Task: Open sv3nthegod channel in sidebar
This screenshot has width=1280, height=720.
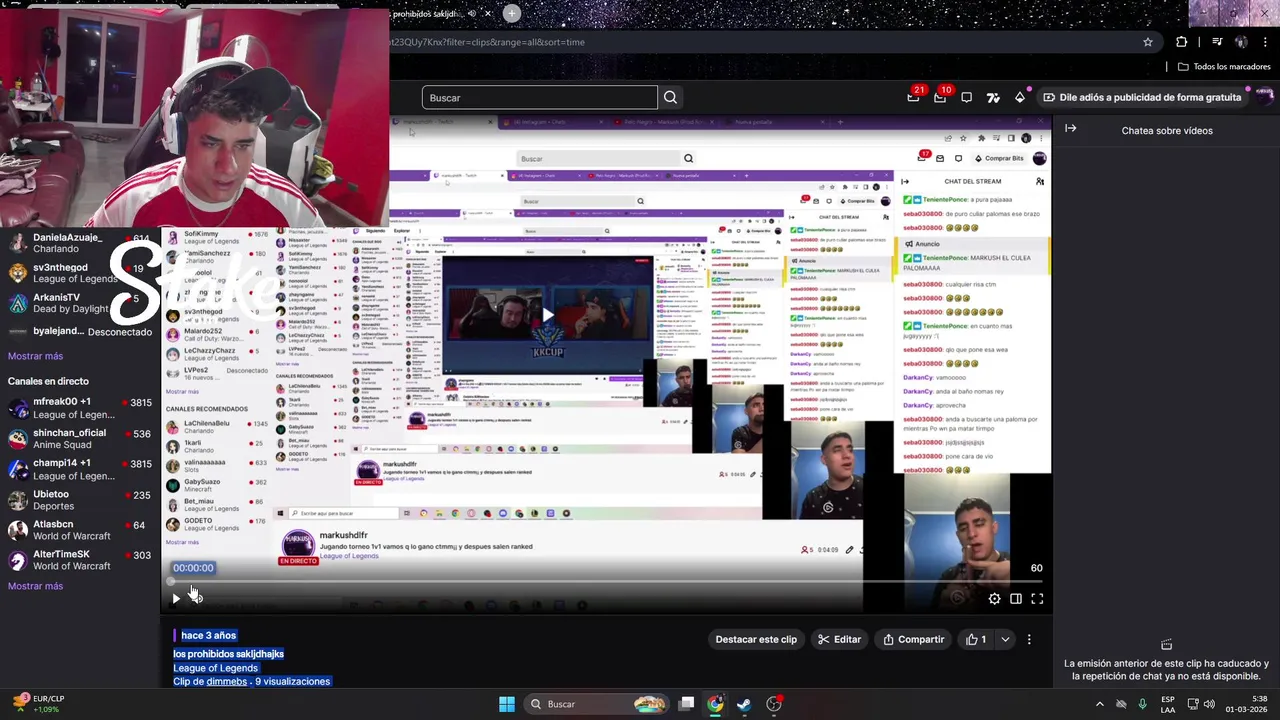Action: pyautogui.click(x=80, y=273)
